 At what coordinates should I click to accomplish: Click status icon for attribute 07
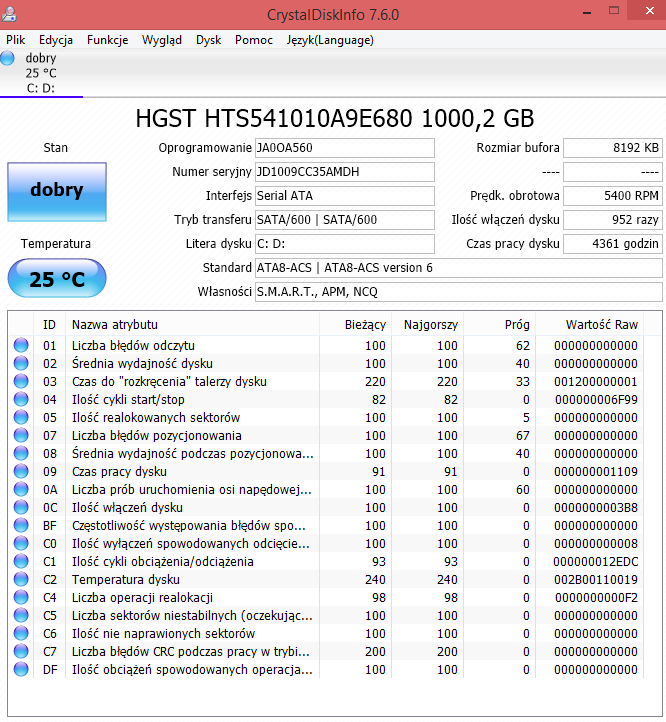click(x=21, y=435)
